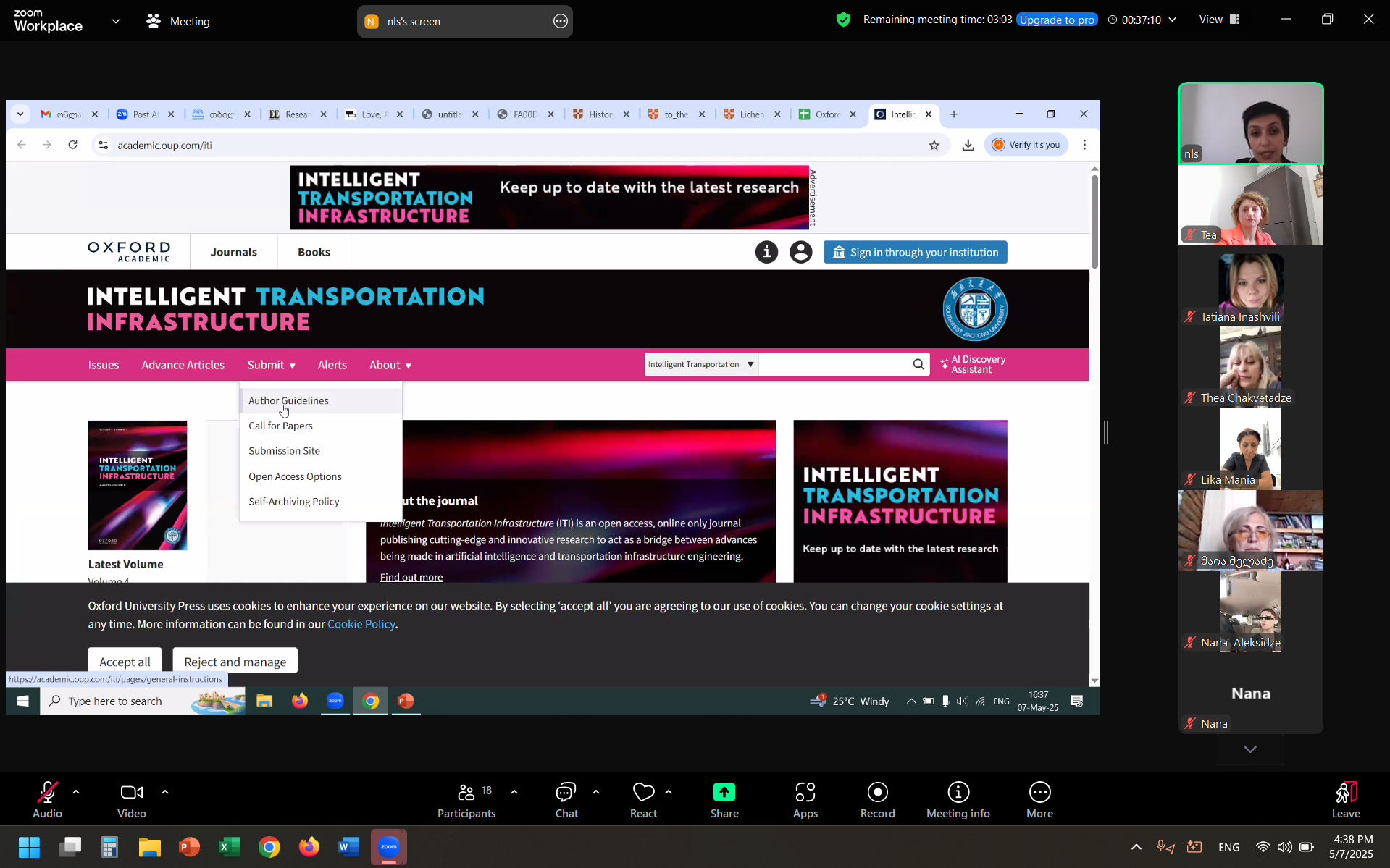Open the Zoom Chat panel
This screenshot has width=1390, height=868.
(x=566, y=799)
